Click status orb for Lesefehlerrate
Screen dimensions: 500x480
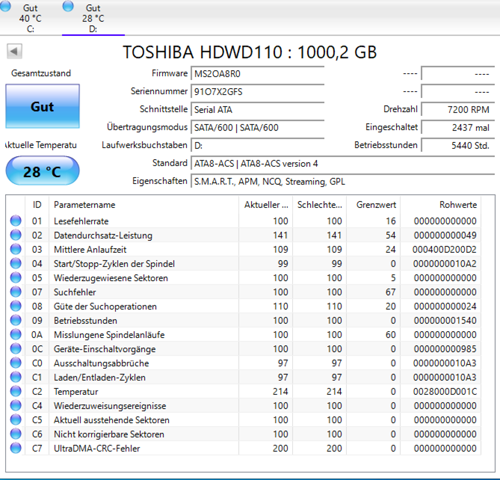(16, 221)
